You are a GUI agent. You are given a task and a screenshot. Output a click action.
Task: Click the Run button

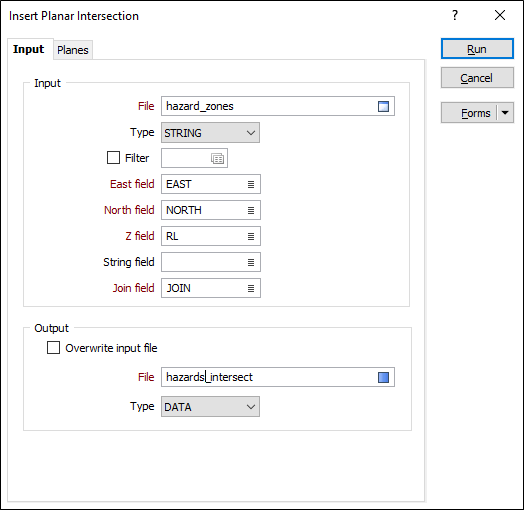[x=477, y=49]
